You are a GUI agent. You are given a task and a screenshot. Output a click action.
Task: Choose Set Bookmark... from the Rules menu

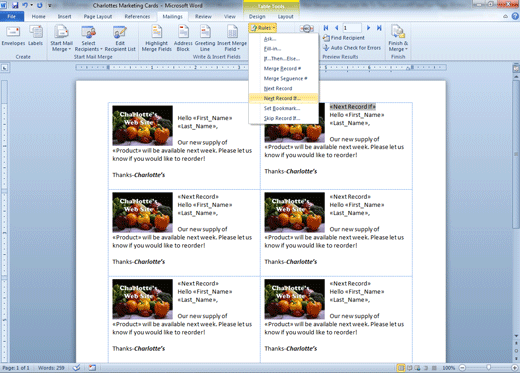coord(284,108)
